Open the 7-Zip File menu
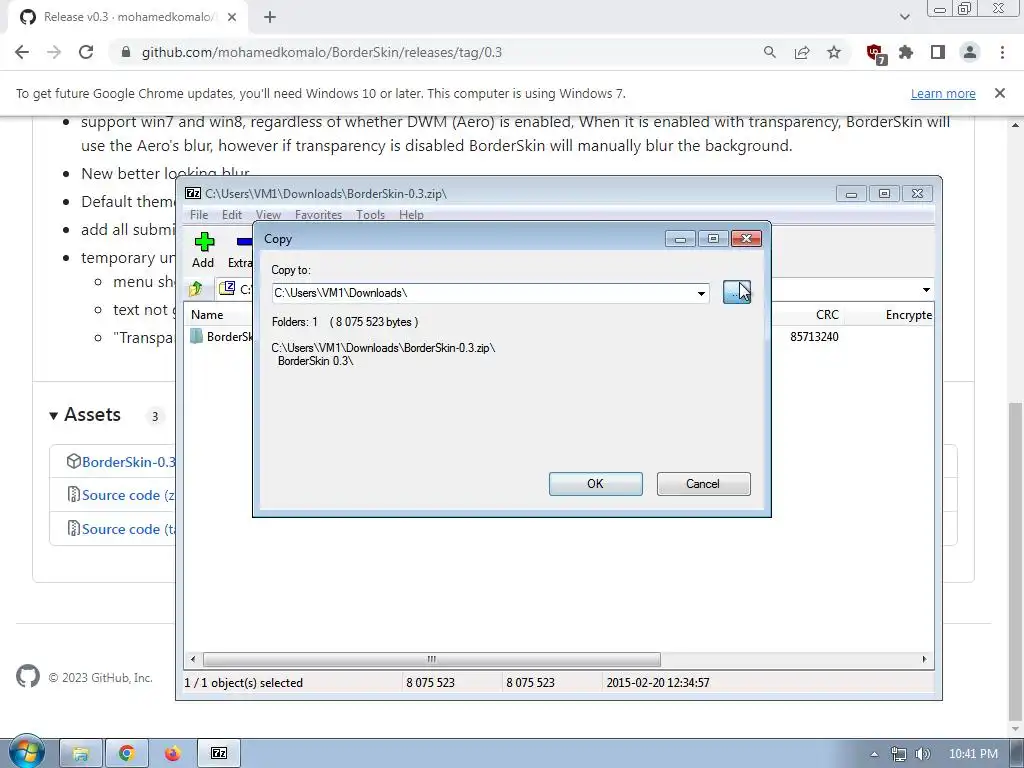This screenshot has height=768, width=1024. [x=199, y=215]
